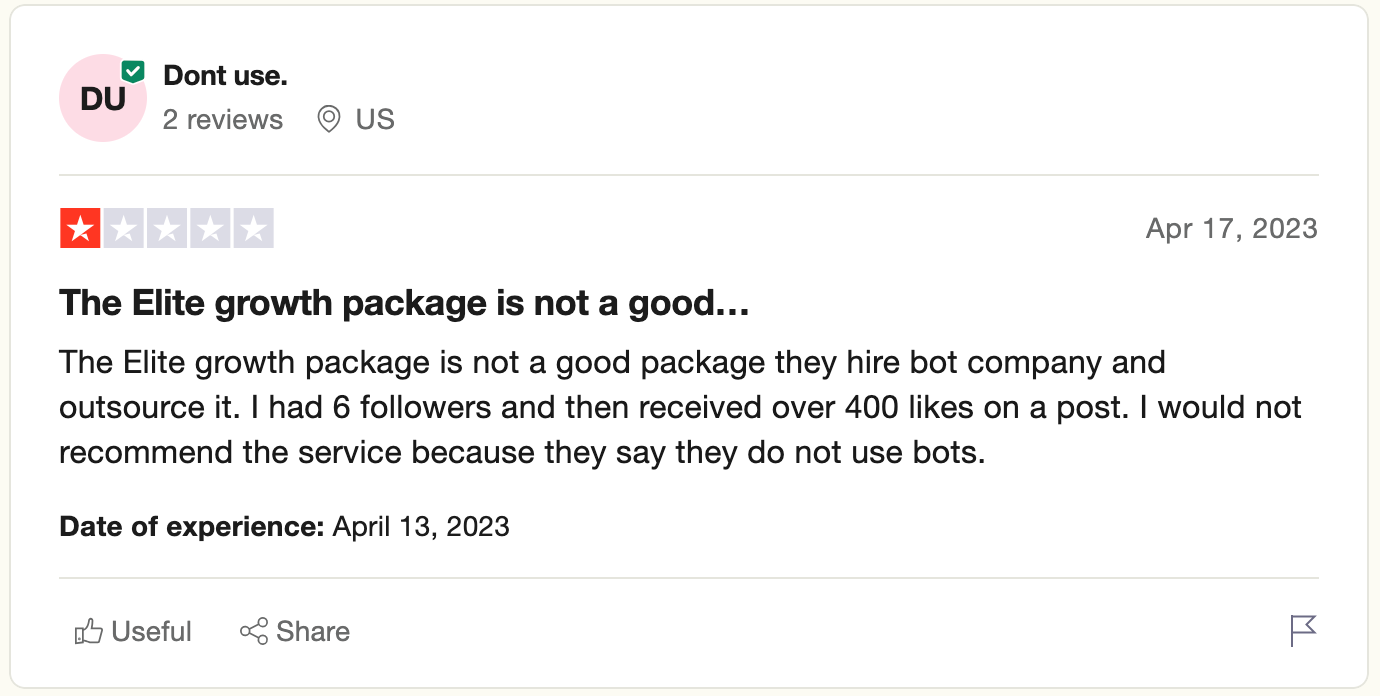
Task: Click the review body paragraph text
Action: click(x=681, y=407)
